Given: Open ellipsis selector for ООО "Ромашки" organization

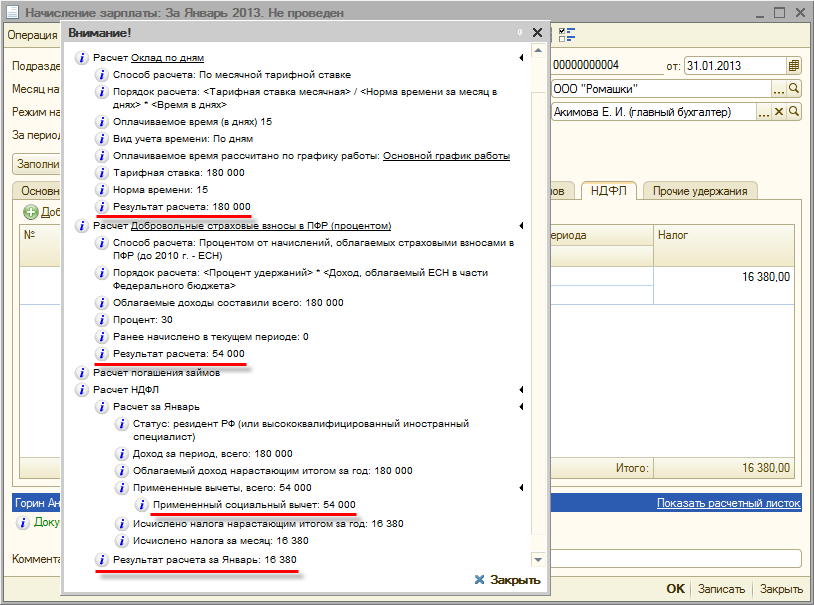Looking at the screenshot, I should (778, 89).
